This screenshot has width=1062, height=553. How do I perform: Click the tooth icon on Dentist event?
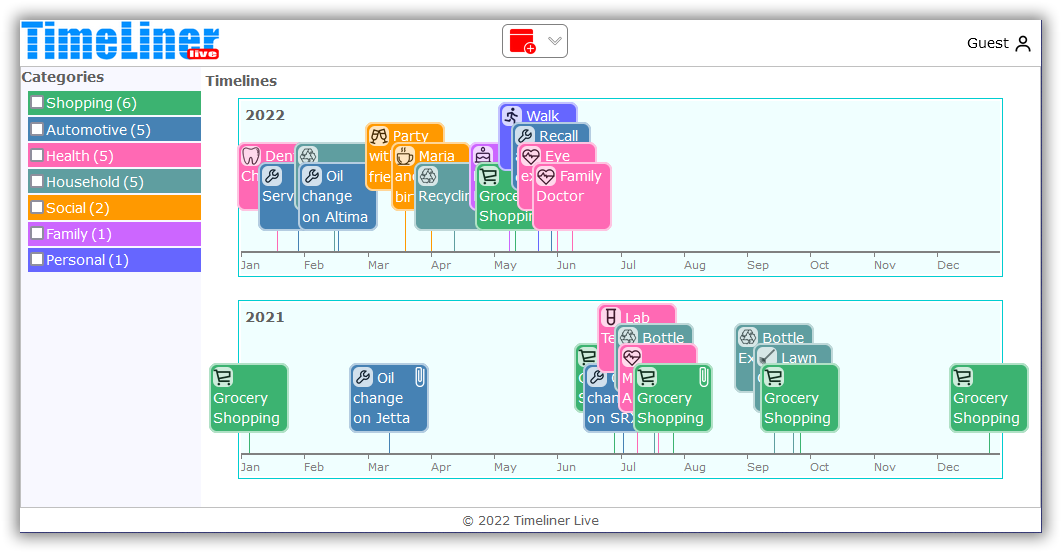[x=251, y=157]
